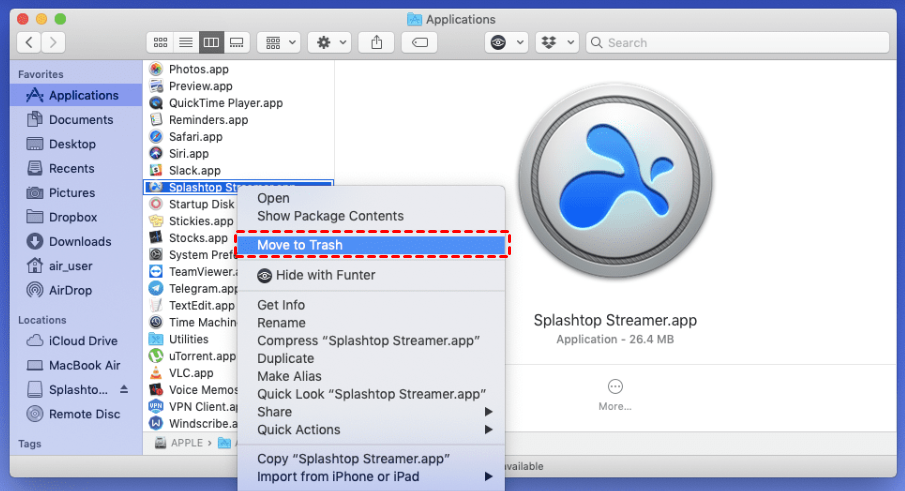
Task: Select MacBook Air in Locations
Action: (76, 365)
